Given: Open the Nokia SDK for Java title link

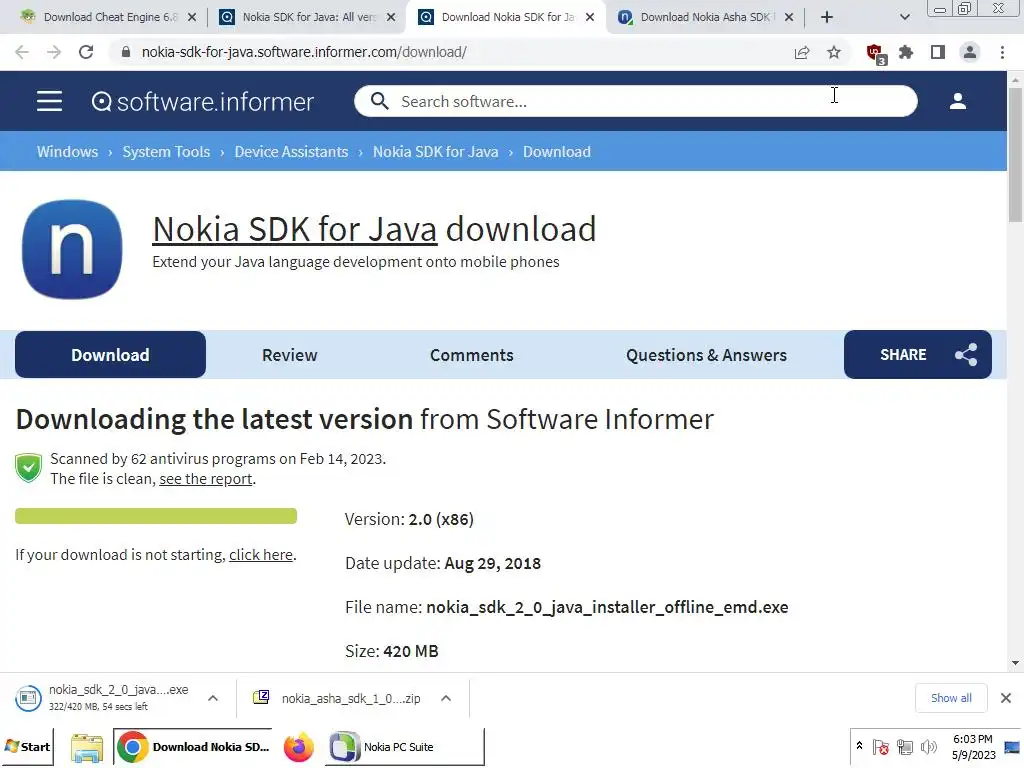Looking at the screenshot, I should tap(295, 229).
